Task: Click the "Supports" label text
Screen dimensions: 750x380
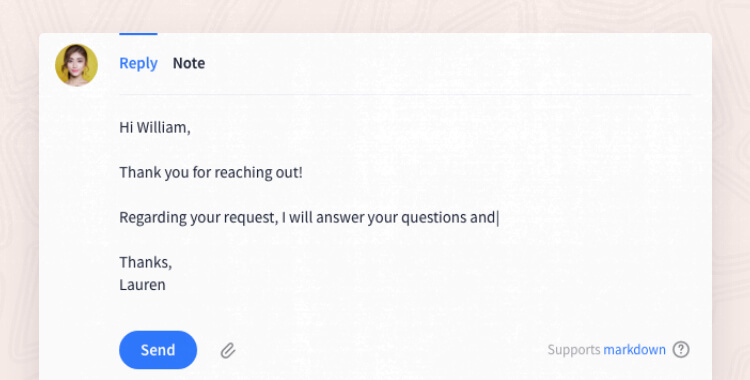Action: click(x=574, y=350)
